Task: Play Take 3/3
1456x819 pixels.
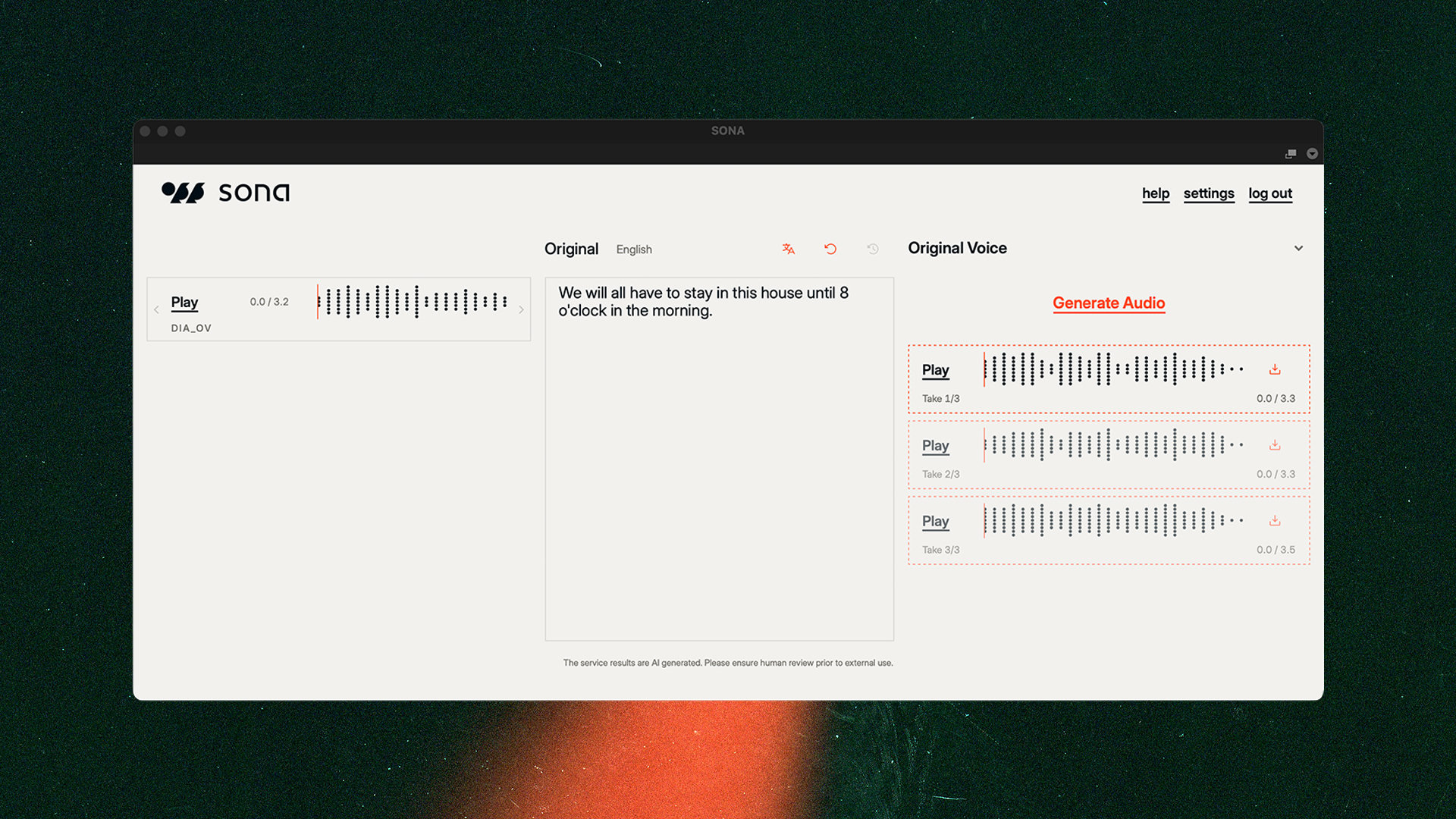Action: [x=935, y=522]
